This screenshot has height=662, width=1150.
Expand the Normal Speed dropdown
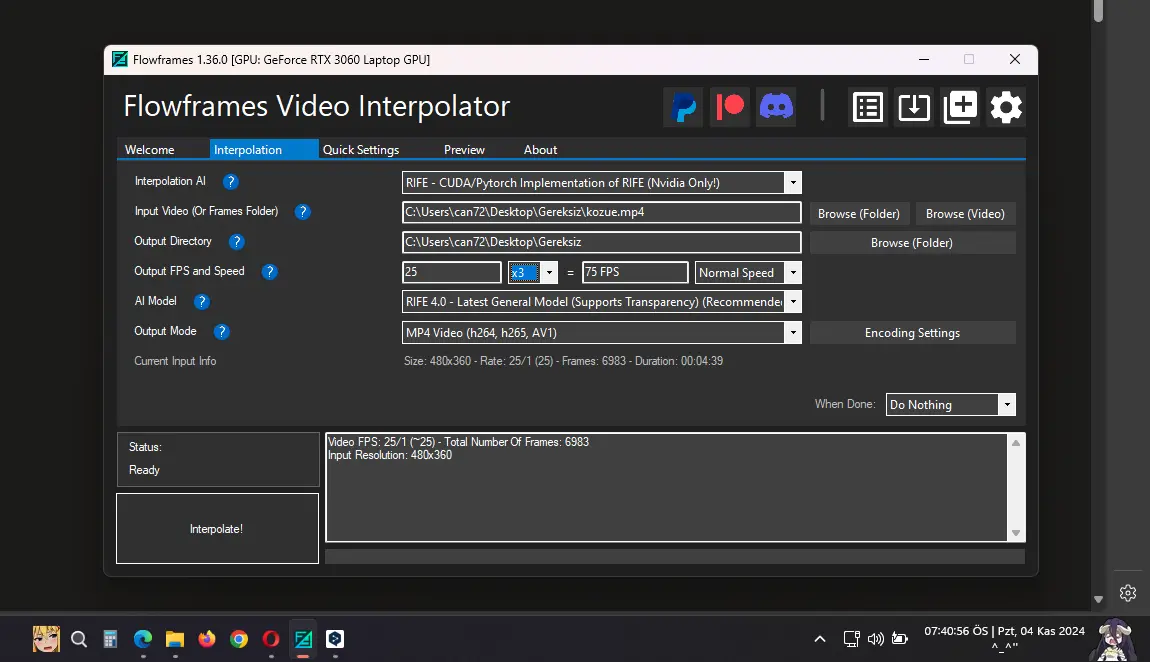pyautogui.click(x=793, y=273)
